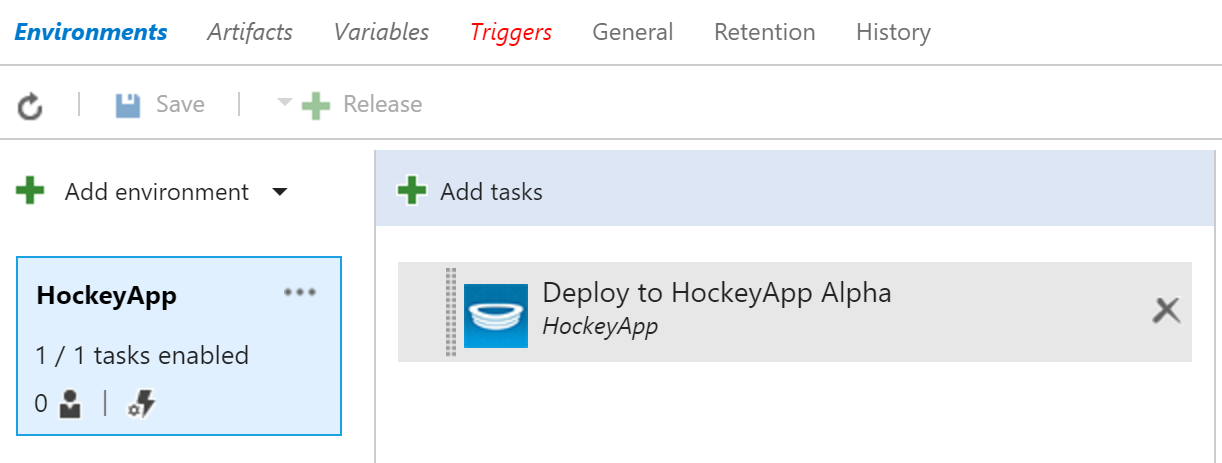Switch to the Environments tab
The image size is (1222, 463).
(x=91, y=32)
